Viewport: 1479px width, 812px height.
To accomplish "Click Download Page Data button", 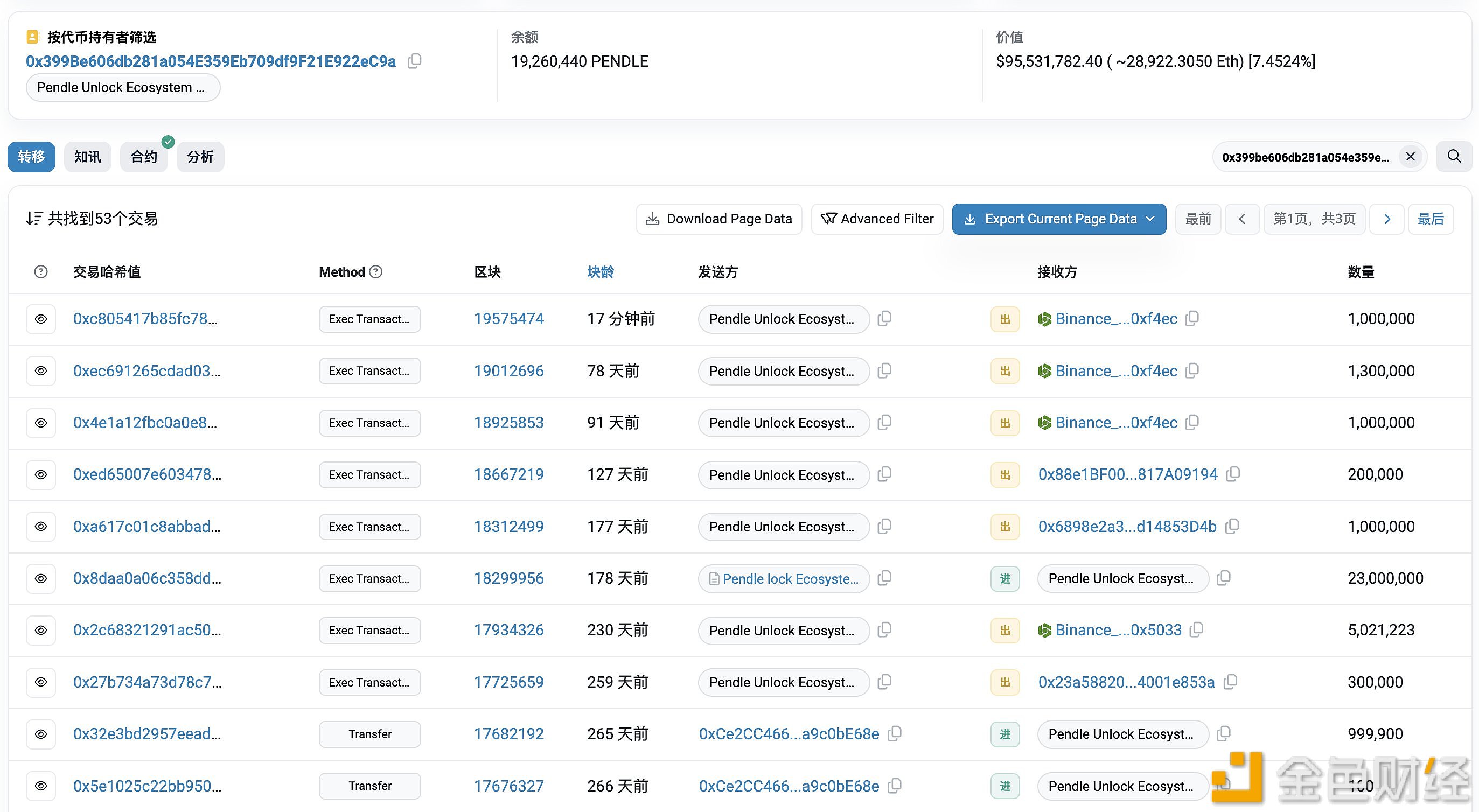I will click(719, 219).
